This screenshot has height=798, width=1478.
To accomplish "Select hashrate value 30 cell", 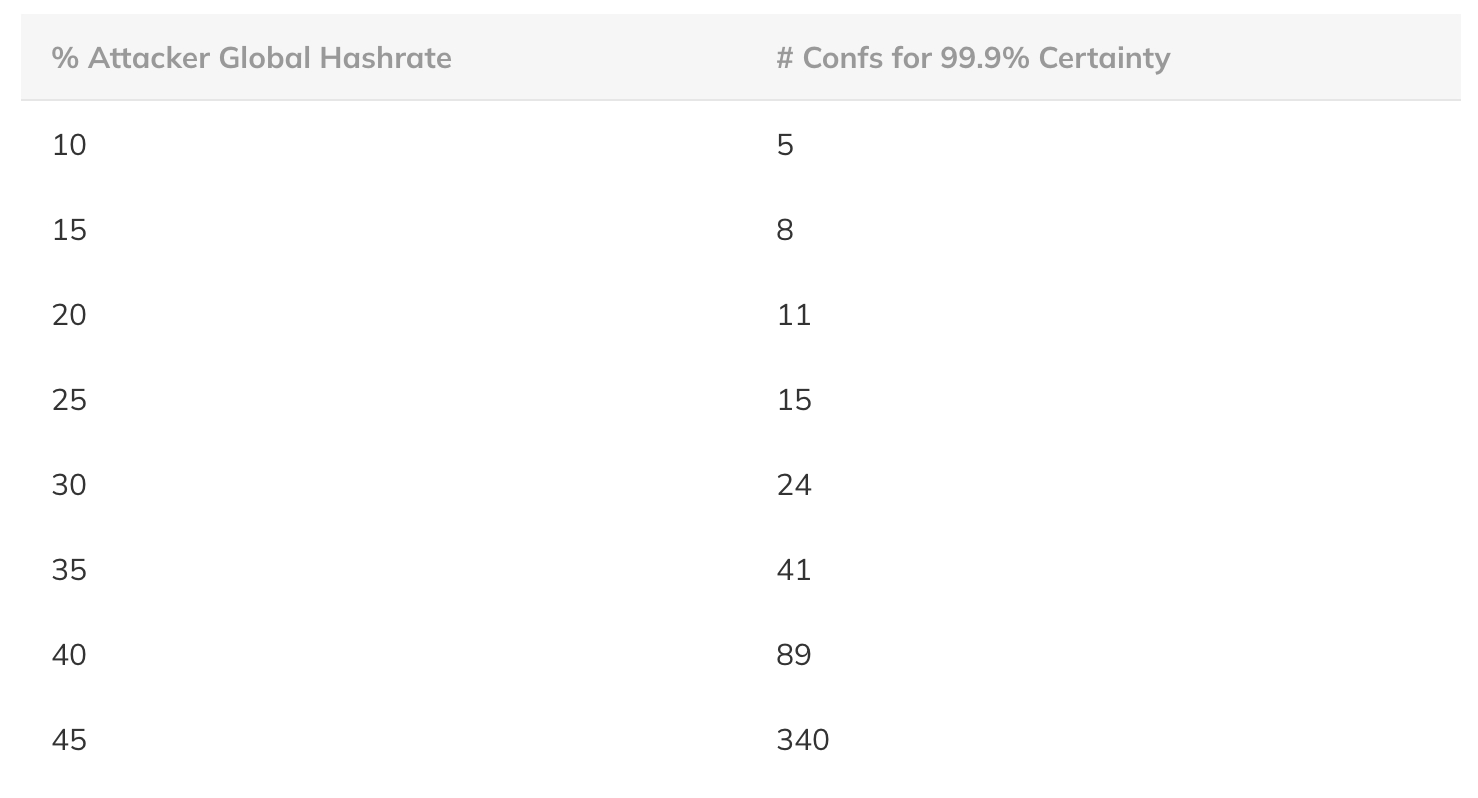I will pos(69,485).
